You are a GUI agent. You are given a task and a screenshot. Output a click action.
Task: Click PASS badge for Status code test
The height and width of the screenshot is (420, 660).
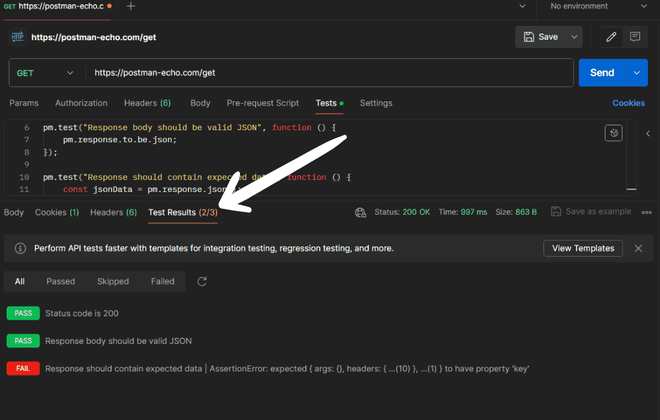coord(23,313)
